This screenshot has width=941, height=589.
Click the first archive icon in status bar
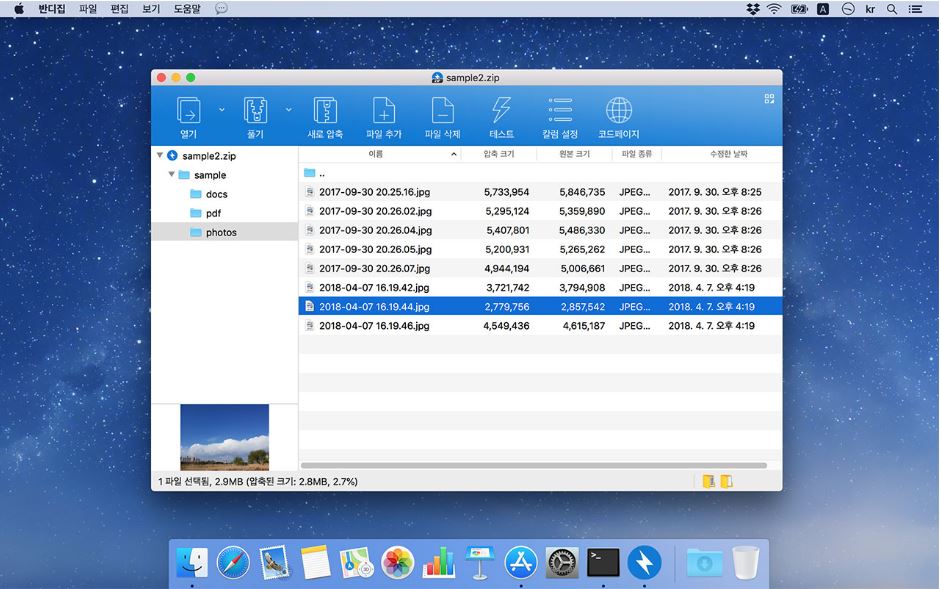(709, 482)
